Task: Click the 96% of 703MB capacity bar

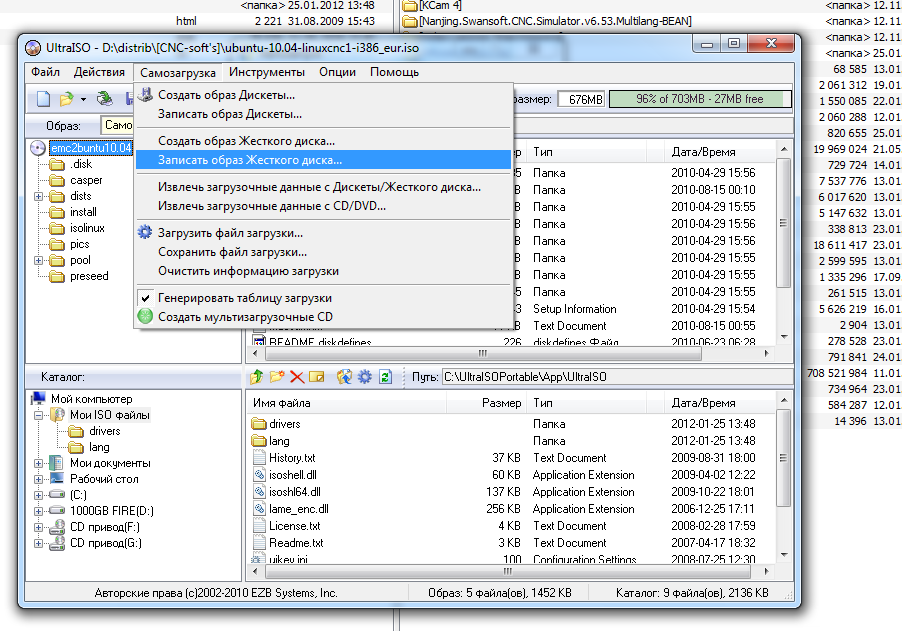Action: coord(700,99)
